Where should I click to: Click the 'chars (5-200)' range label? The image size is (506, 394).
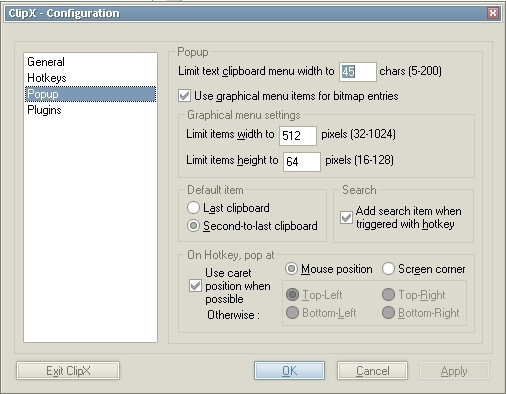tap(411, 71)
